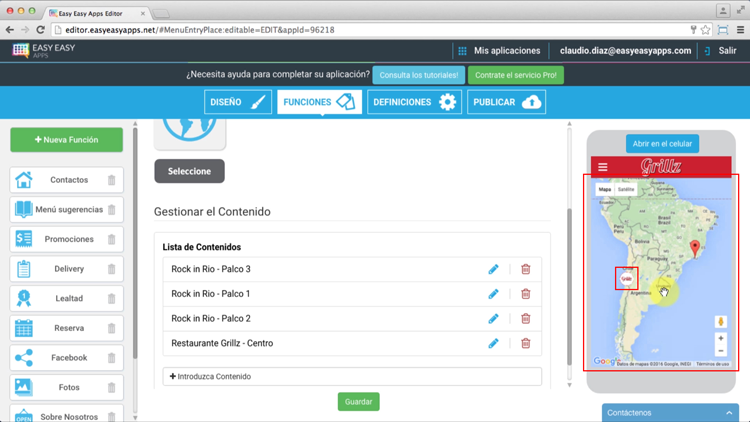Click edit pencil for Rock in Rio - Palco 3

click(493, 269)
